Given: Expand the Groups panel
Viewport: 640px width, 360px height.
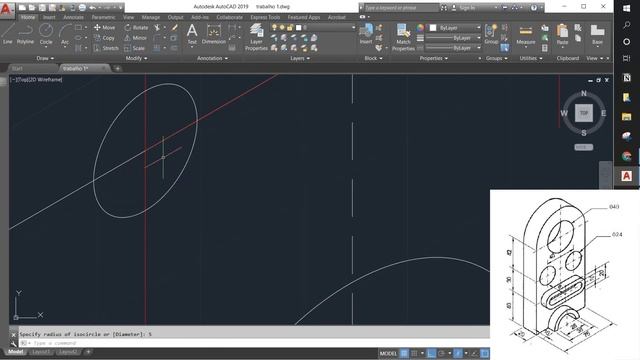Looking at the screenshot, I should [x=497, y=58].
